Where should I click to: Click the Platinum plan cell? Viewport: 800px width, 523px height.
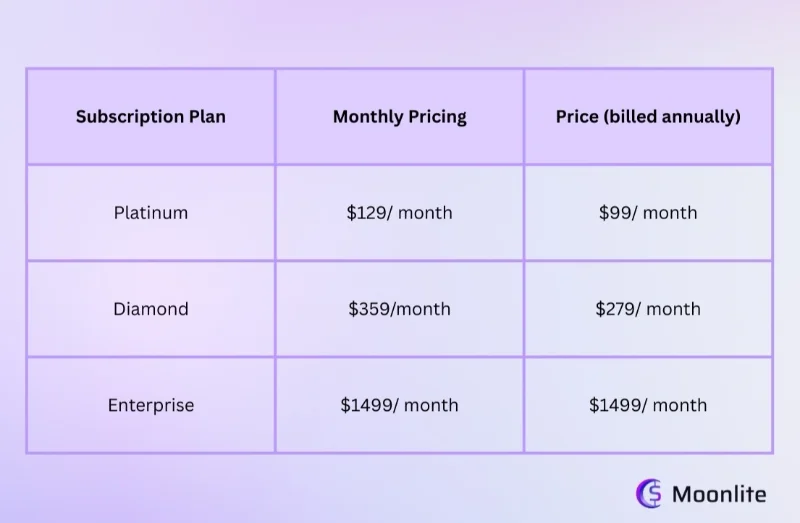point(151,213)
